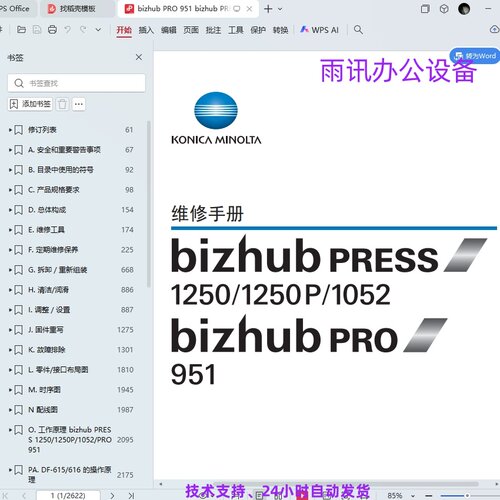Click the window layout icon in title bar
The image size is (500, 500).
tap(425, 9)
